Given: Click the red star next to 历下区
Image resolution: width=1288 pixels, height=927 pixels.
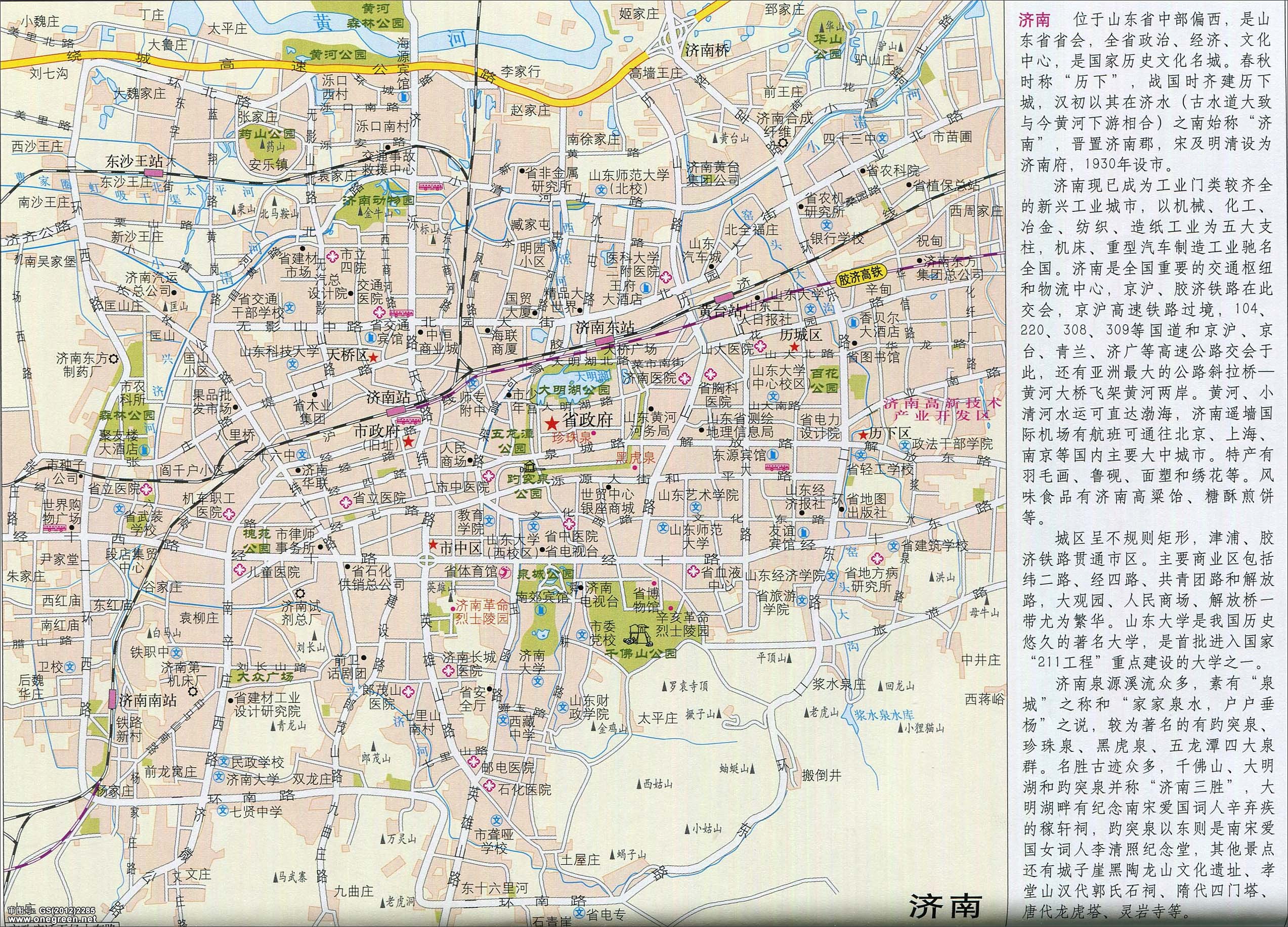Looking at the screenshot, I should (x=863, y=435).
